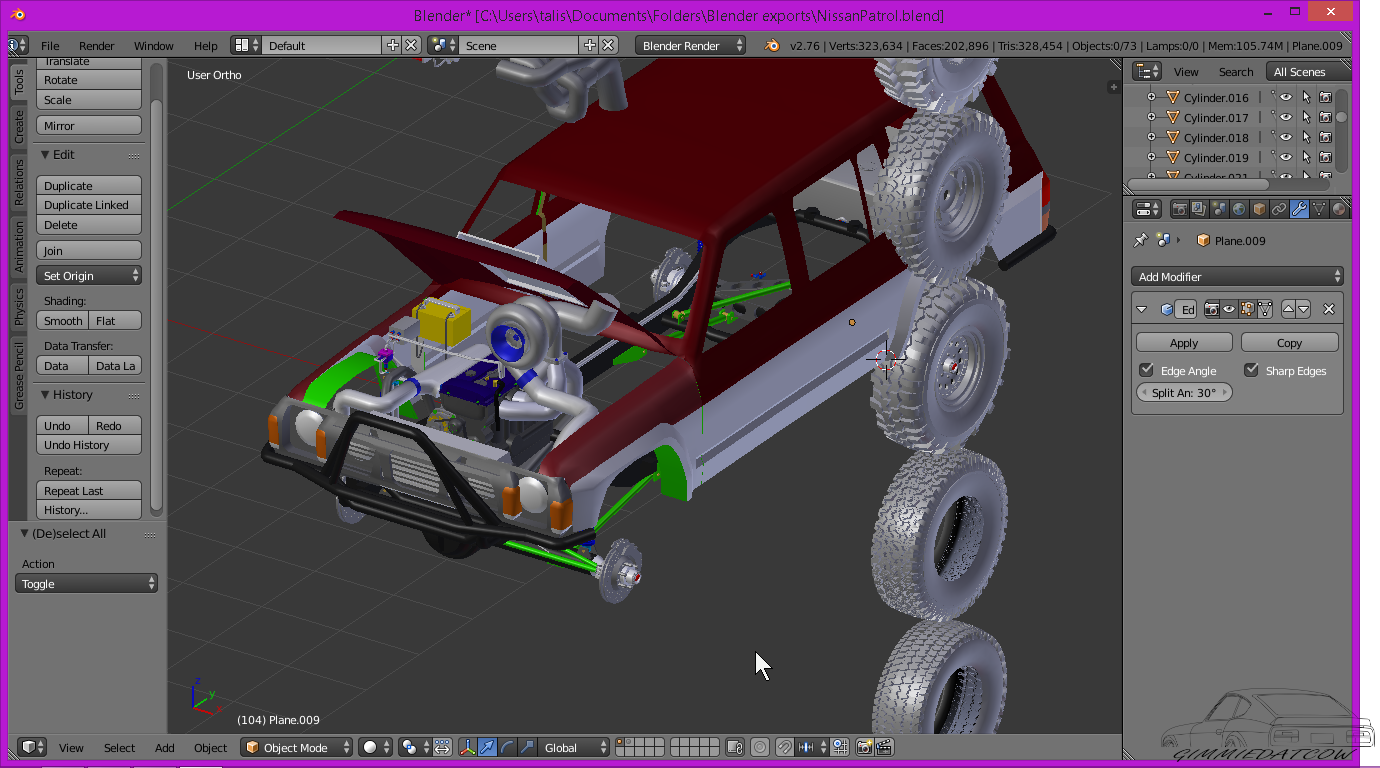Move modifier down in the stack
The width and height of the screenshot is (1380, 768).
tap(1304, 310)
